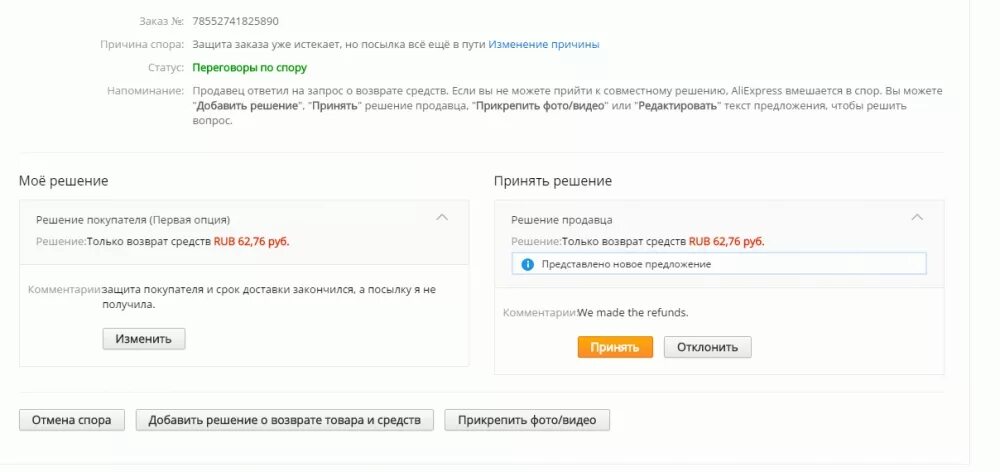Viewport: 1000px width, 472px height.
Task: Cancel the dispute with "Отмена спора"
Action: click(72, 420)
